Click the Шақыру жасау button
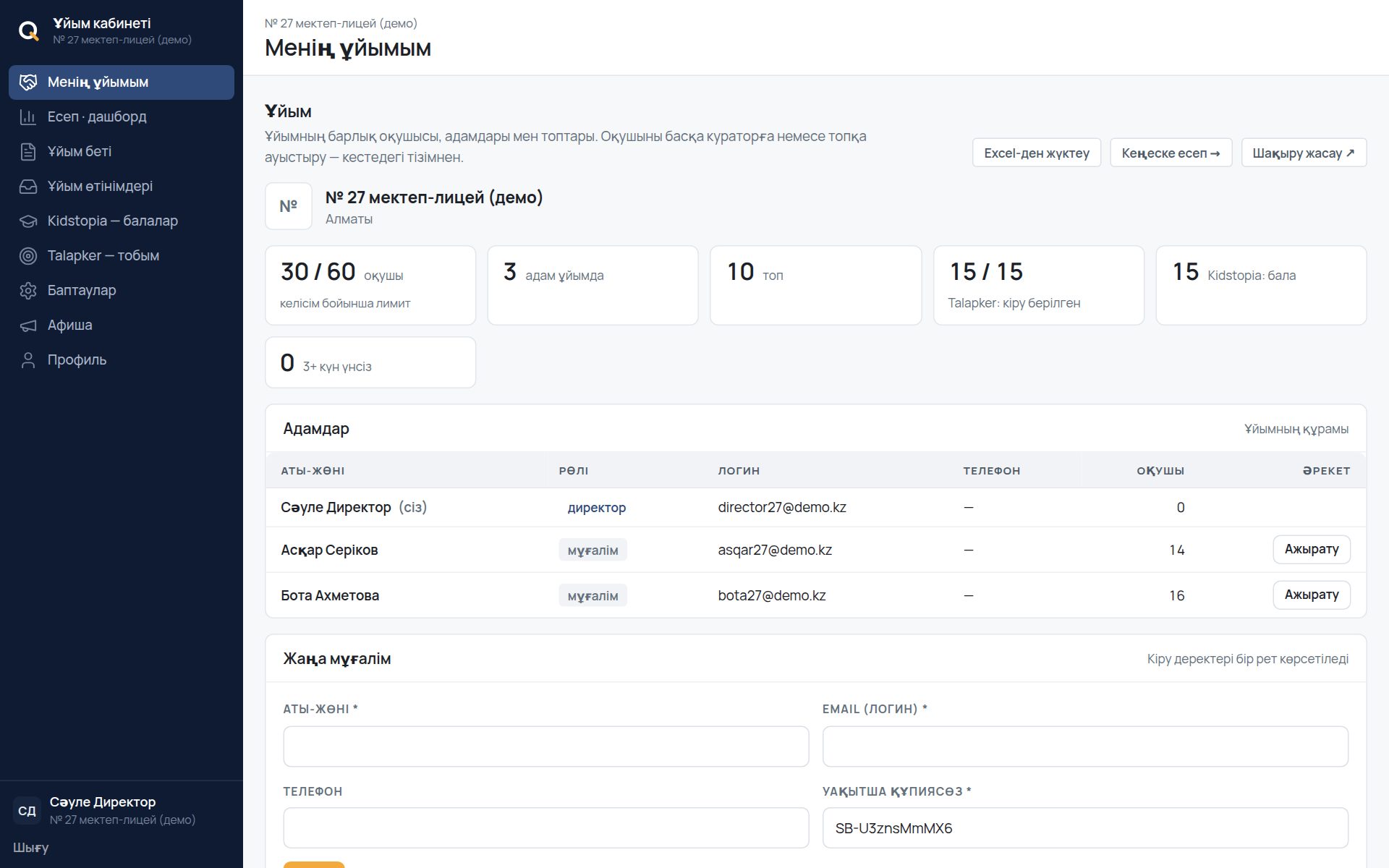Viewport: 1389px width, 868px height. coord(1304,153)
